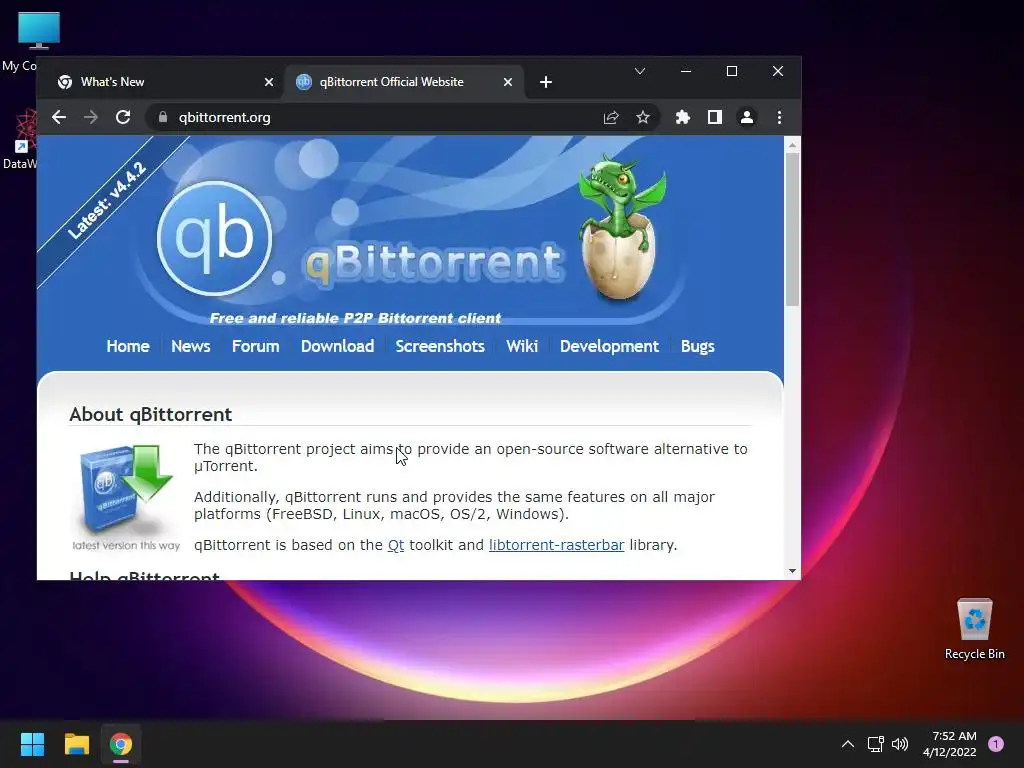Screen dimensions: 1024x768
Task: Follow the libtorrent-rasterbar link
Action: (x=556, y=545)
